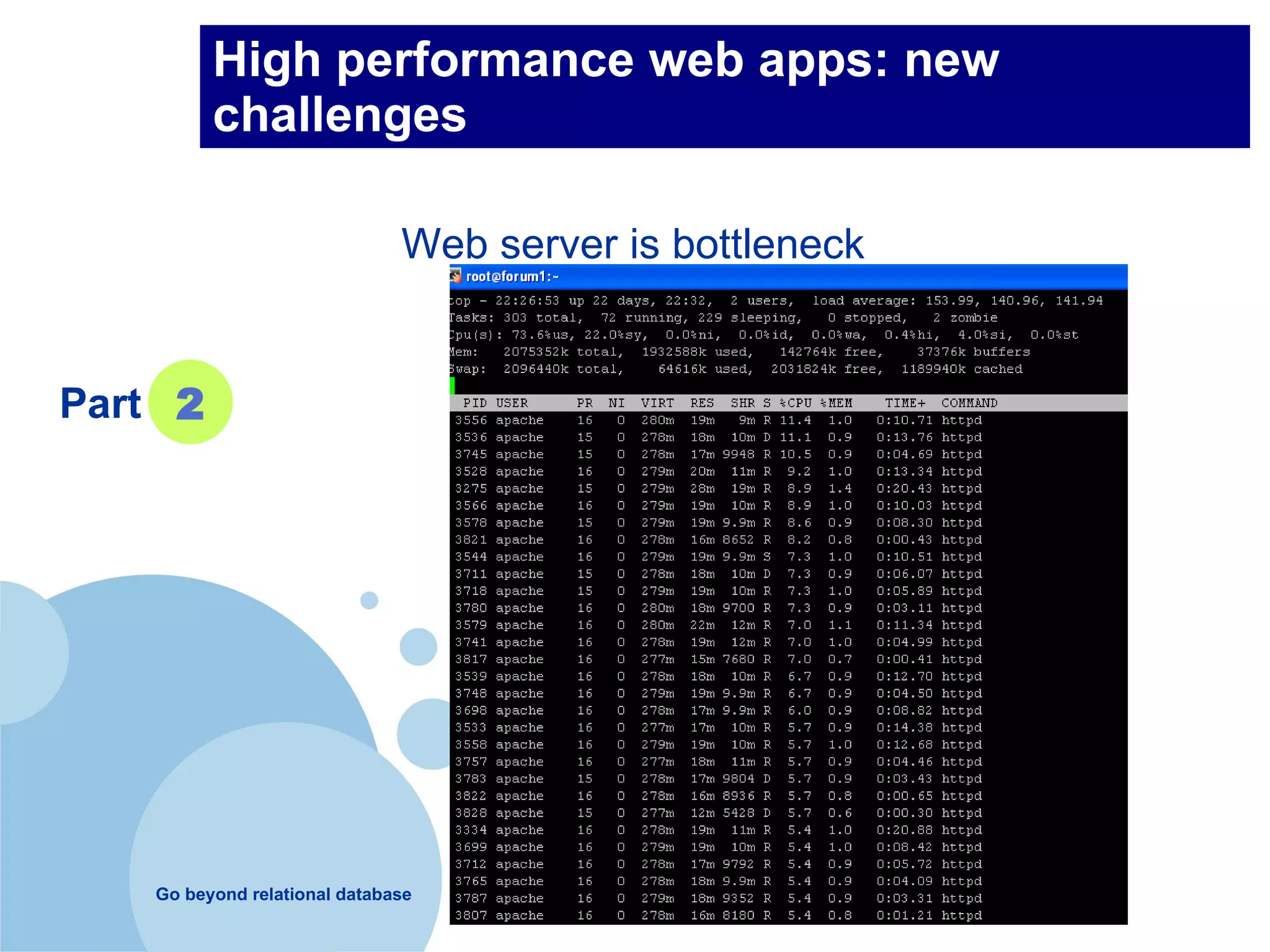Click the green terminal cursor block

click(x=452, y=386)
